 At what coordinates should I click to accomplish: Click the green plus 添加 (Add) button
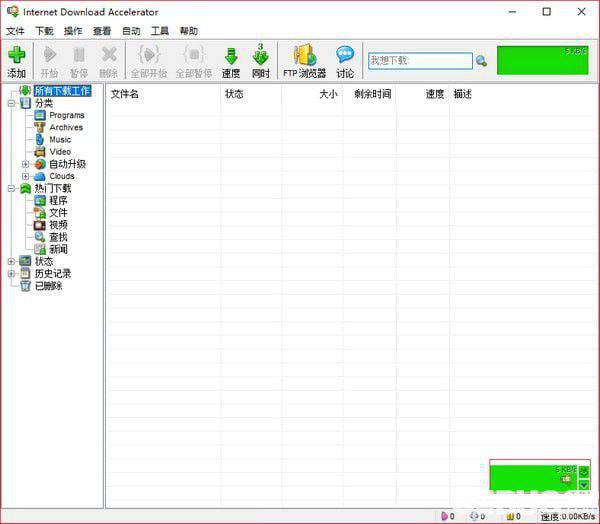tap(17, 61)
